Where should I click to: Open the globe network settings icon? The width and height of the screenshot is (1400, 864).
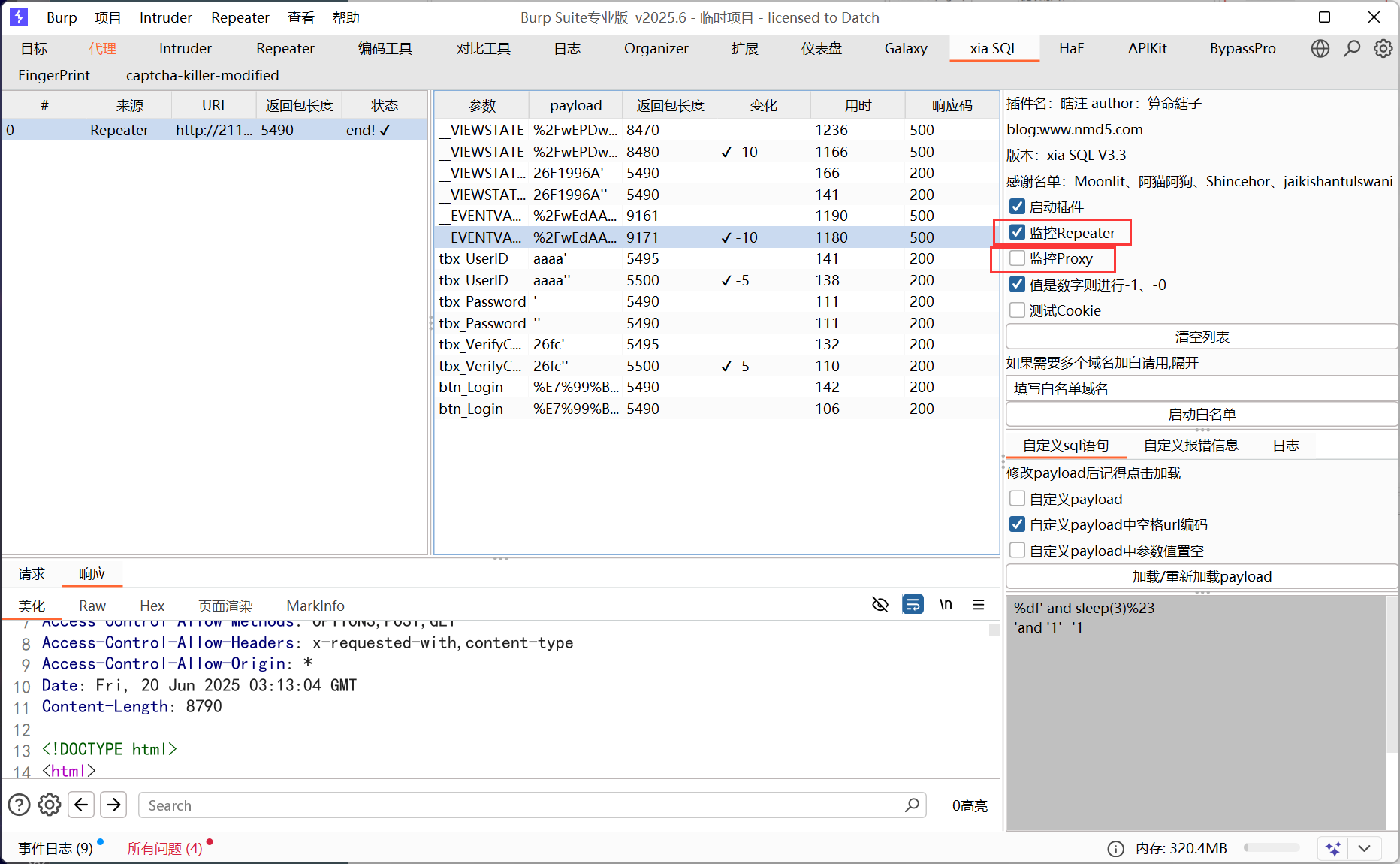(x=1320, y=49)
